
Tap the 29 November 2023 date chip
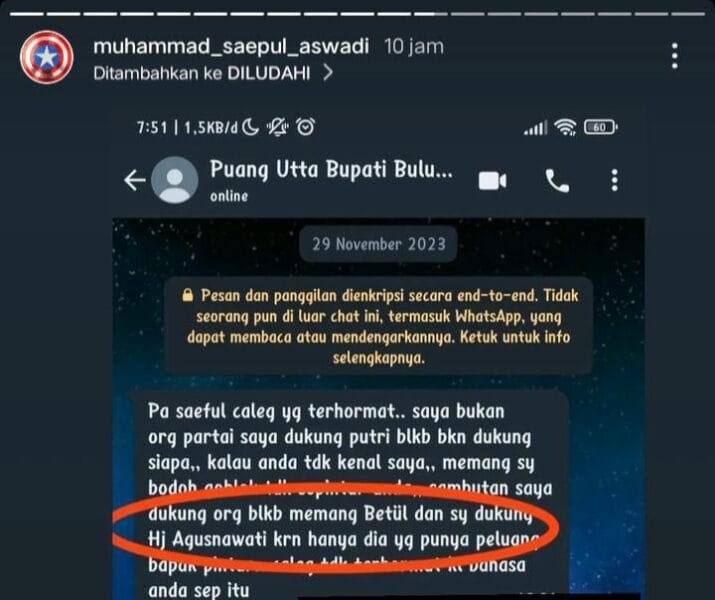[378, 244]
